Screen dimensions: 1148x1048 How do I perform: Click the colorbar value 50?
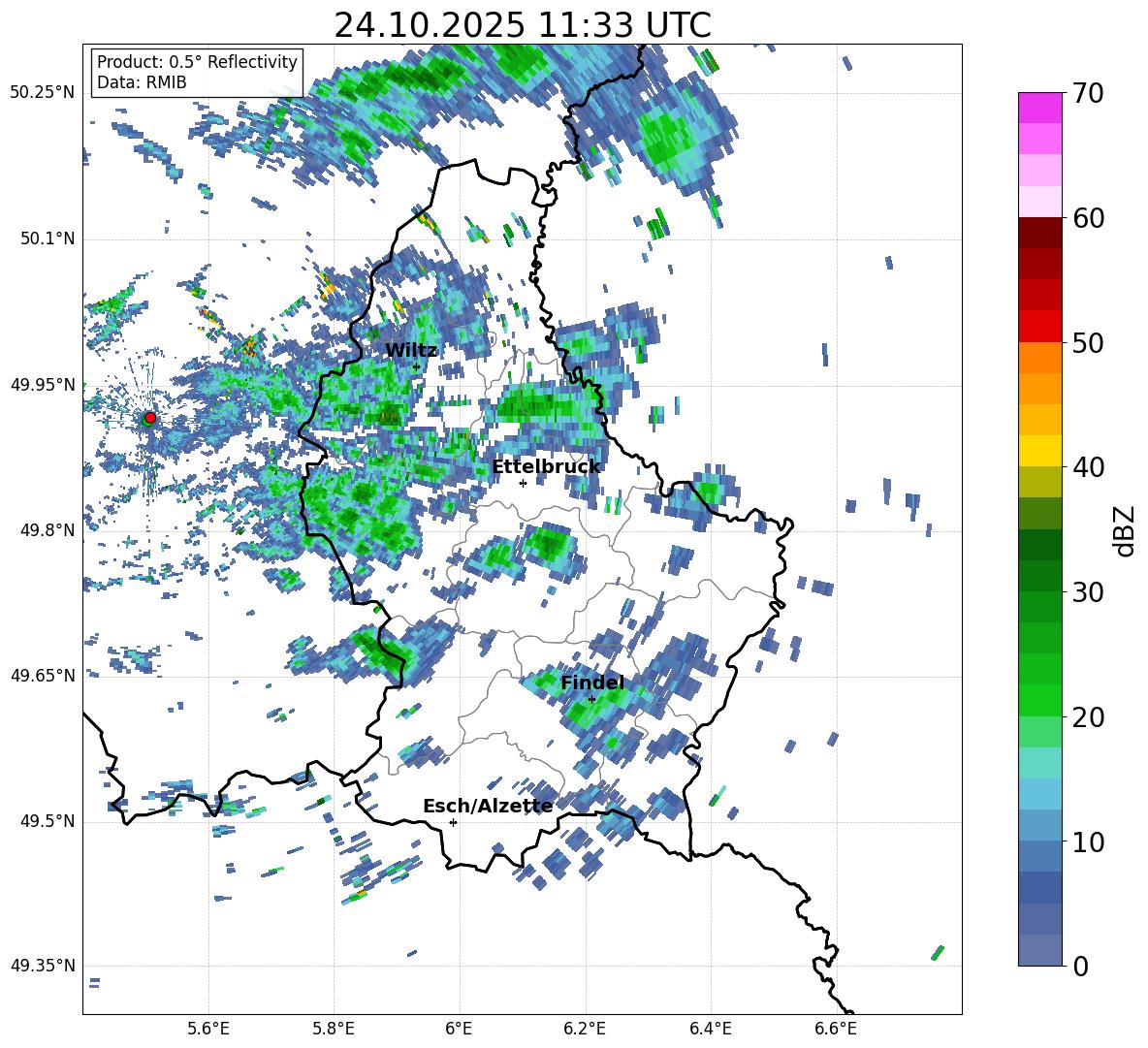[1089, 342]
